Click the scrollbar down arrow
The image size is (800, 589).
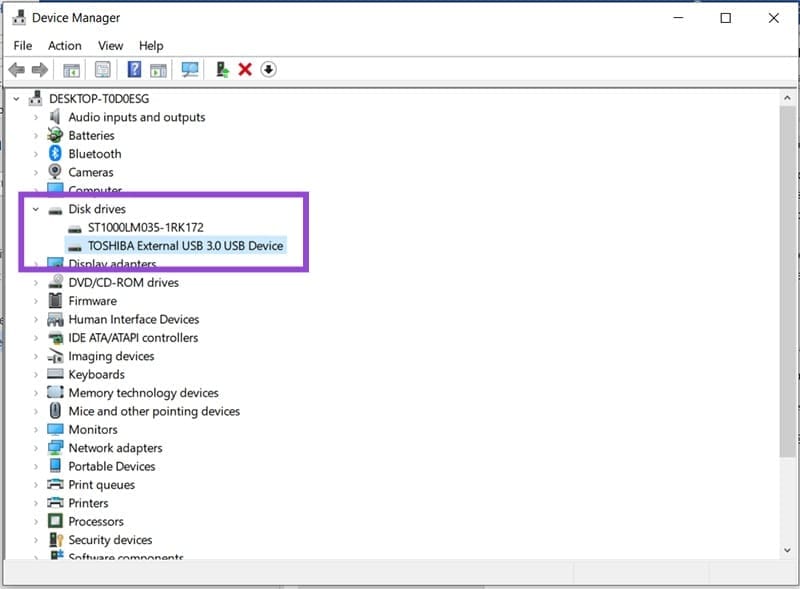point(789,549)
